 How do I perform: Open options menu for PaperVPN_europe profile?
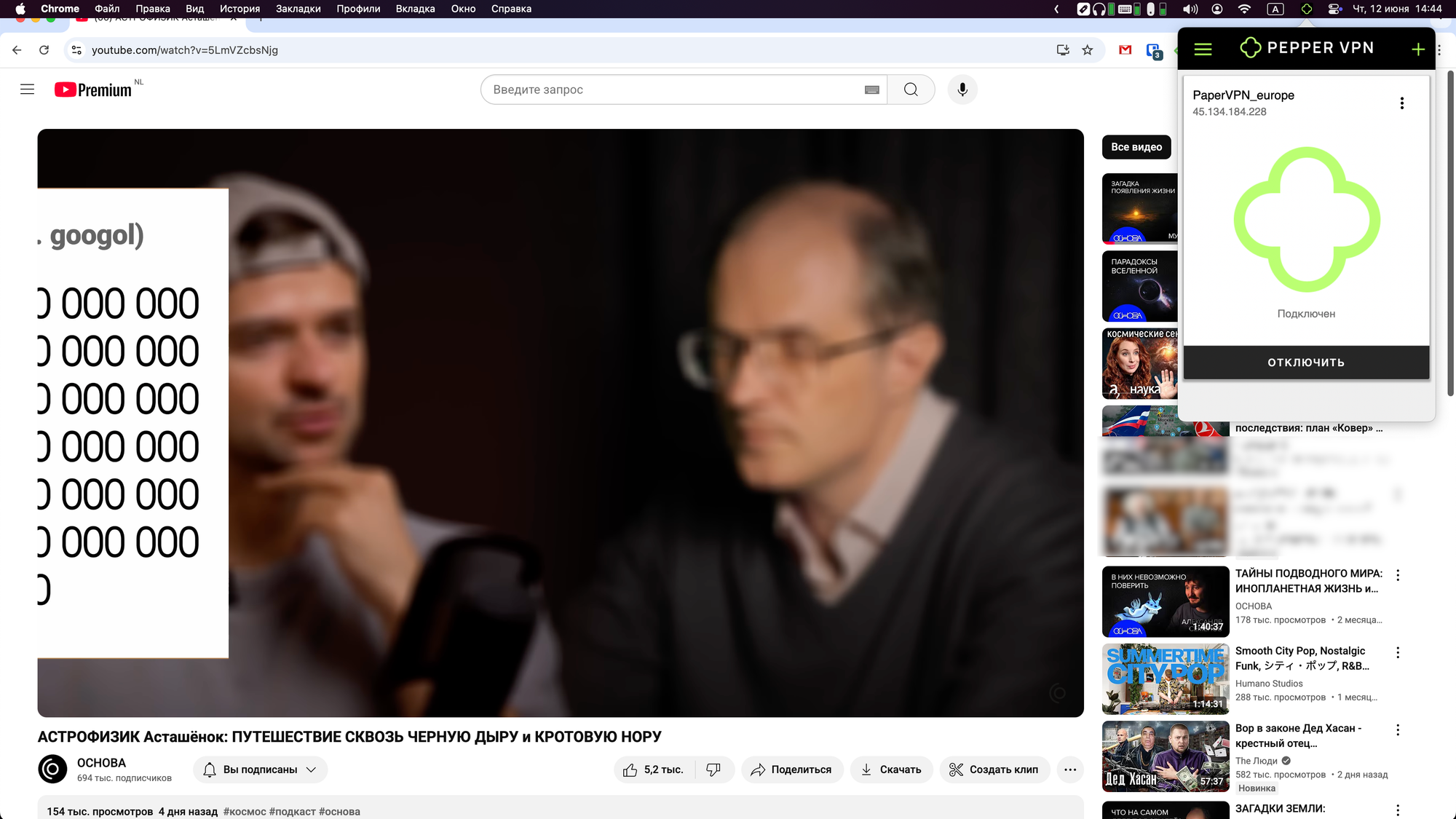click(x=1401, y=103)
